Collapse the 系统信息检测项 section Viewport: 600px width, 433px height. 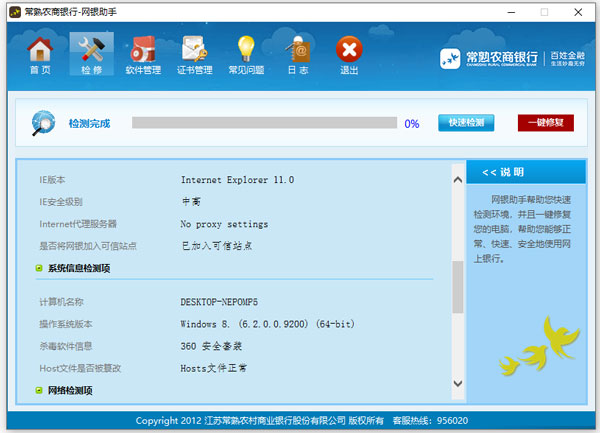pyautogui.click(x=39, y=268)
